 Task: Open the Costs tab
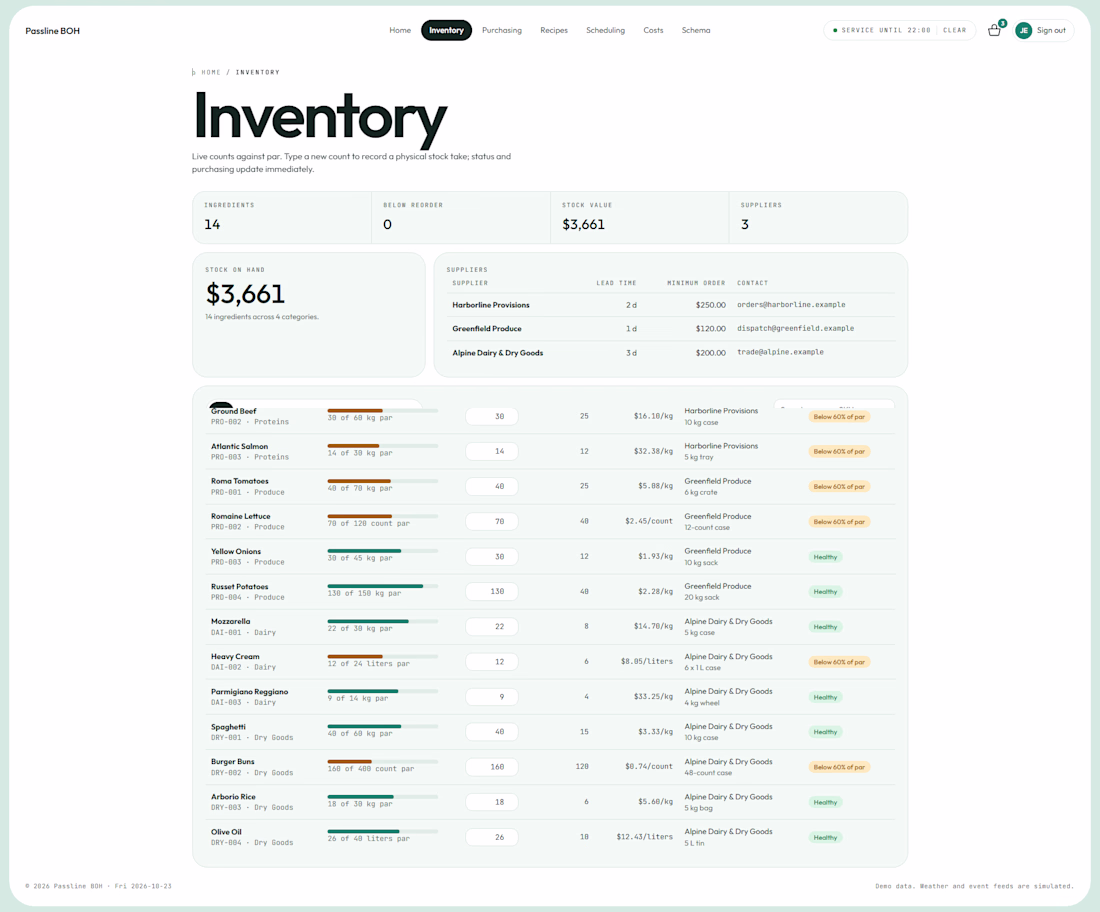(653, 30)
